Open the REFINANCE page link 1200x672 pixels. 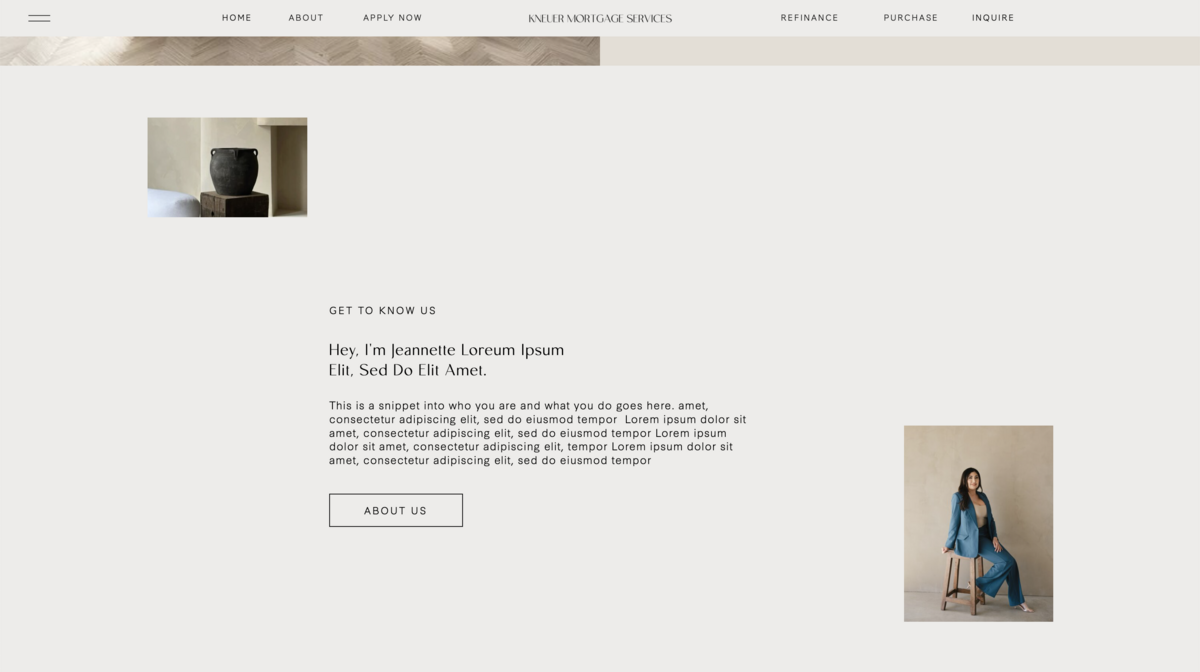810,18
